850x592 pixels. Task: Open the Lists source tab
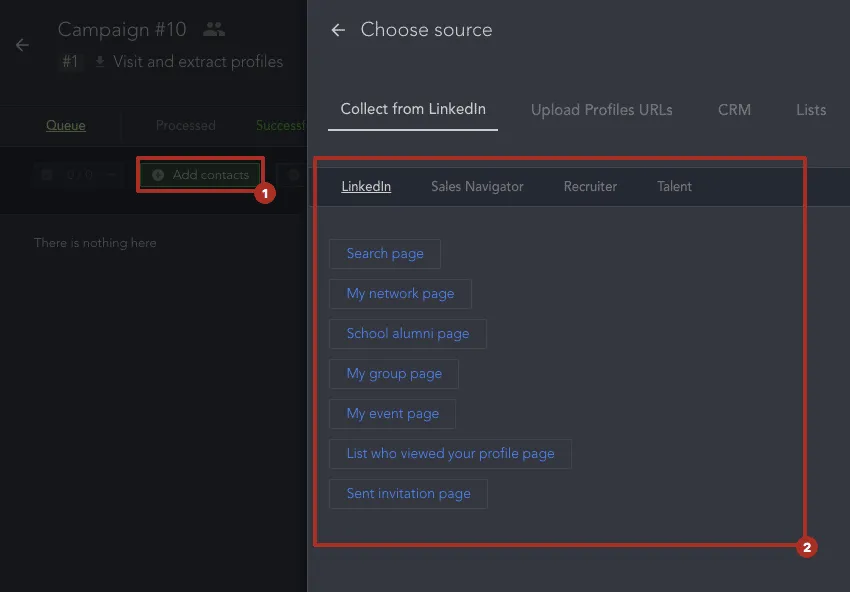coord(811,110)
